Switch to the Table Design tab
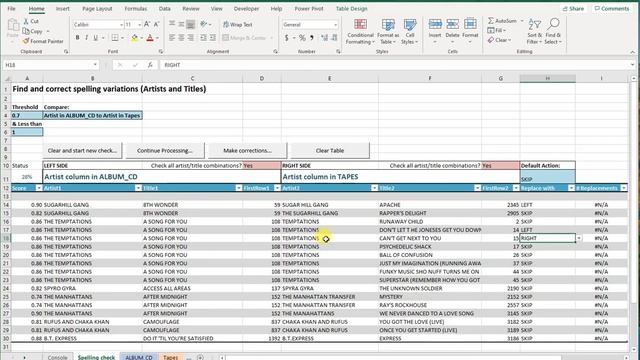This screenshot has height=360, width=640. (x=351, y=9)
